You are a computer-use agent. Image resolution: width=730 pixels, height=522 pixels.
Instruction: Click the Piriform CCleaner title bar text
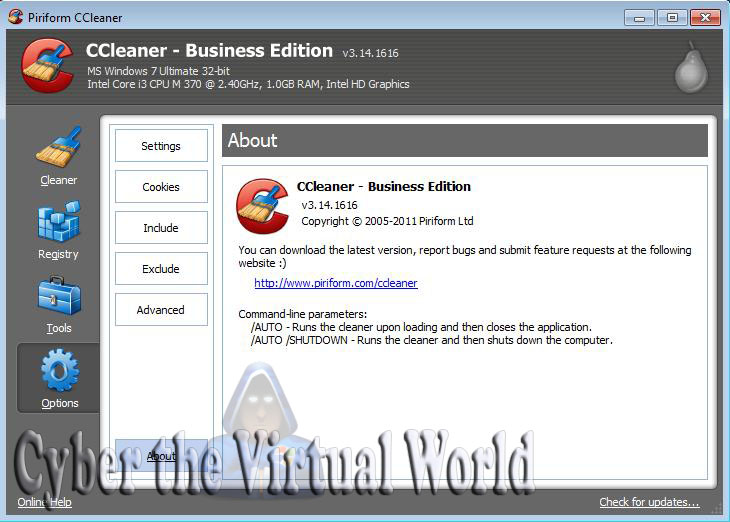click(75, 18)
